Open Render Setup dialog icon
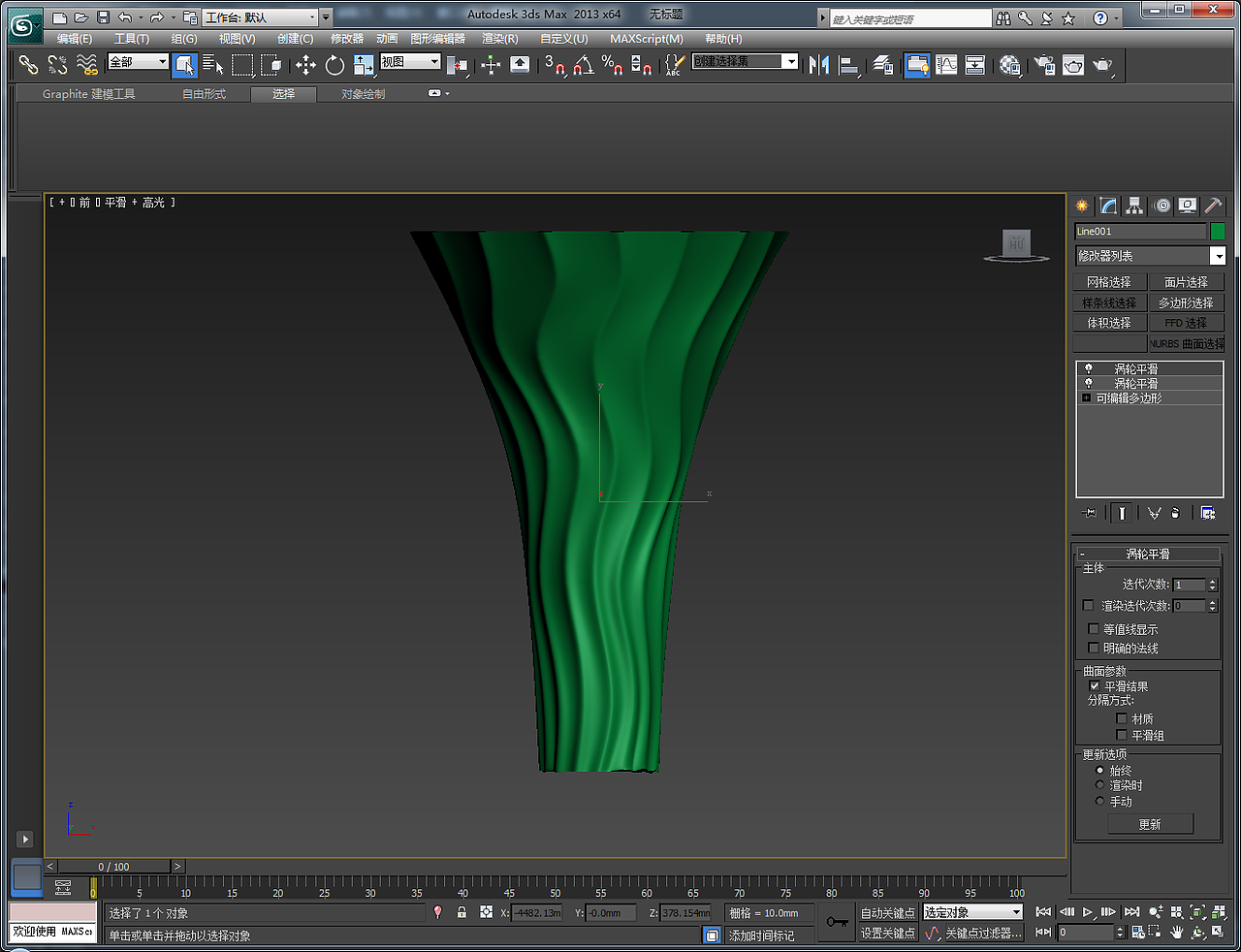This screenshot has height=952, width=1241. click(1044, 65)
